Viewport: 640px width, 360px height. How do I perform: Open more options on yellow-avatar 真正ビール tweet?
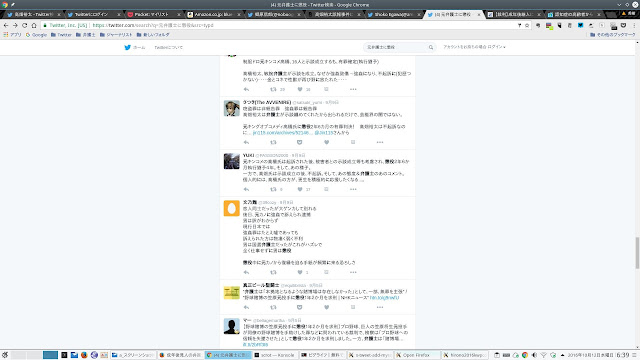(380, 307)
